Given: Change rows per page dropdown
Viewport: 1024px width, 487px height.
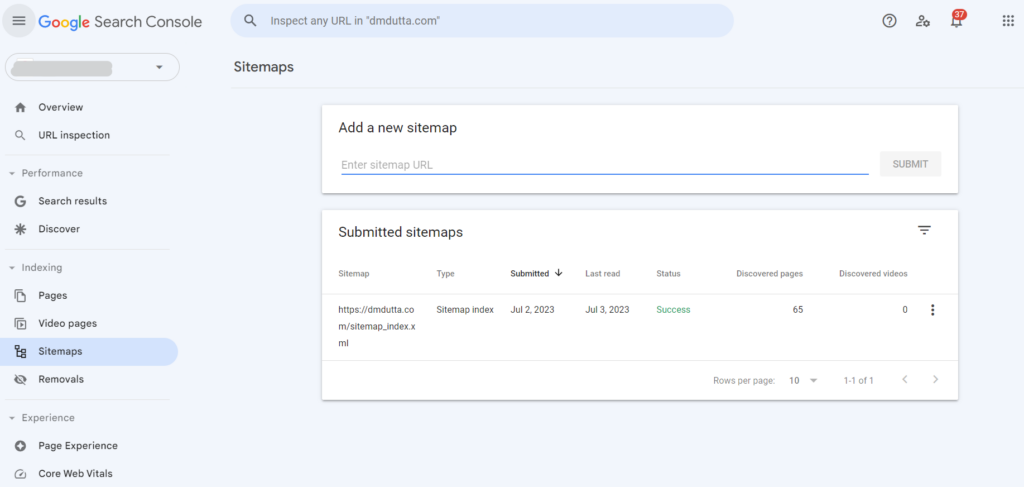Looking at the screenshot, I should click(803, 380).
